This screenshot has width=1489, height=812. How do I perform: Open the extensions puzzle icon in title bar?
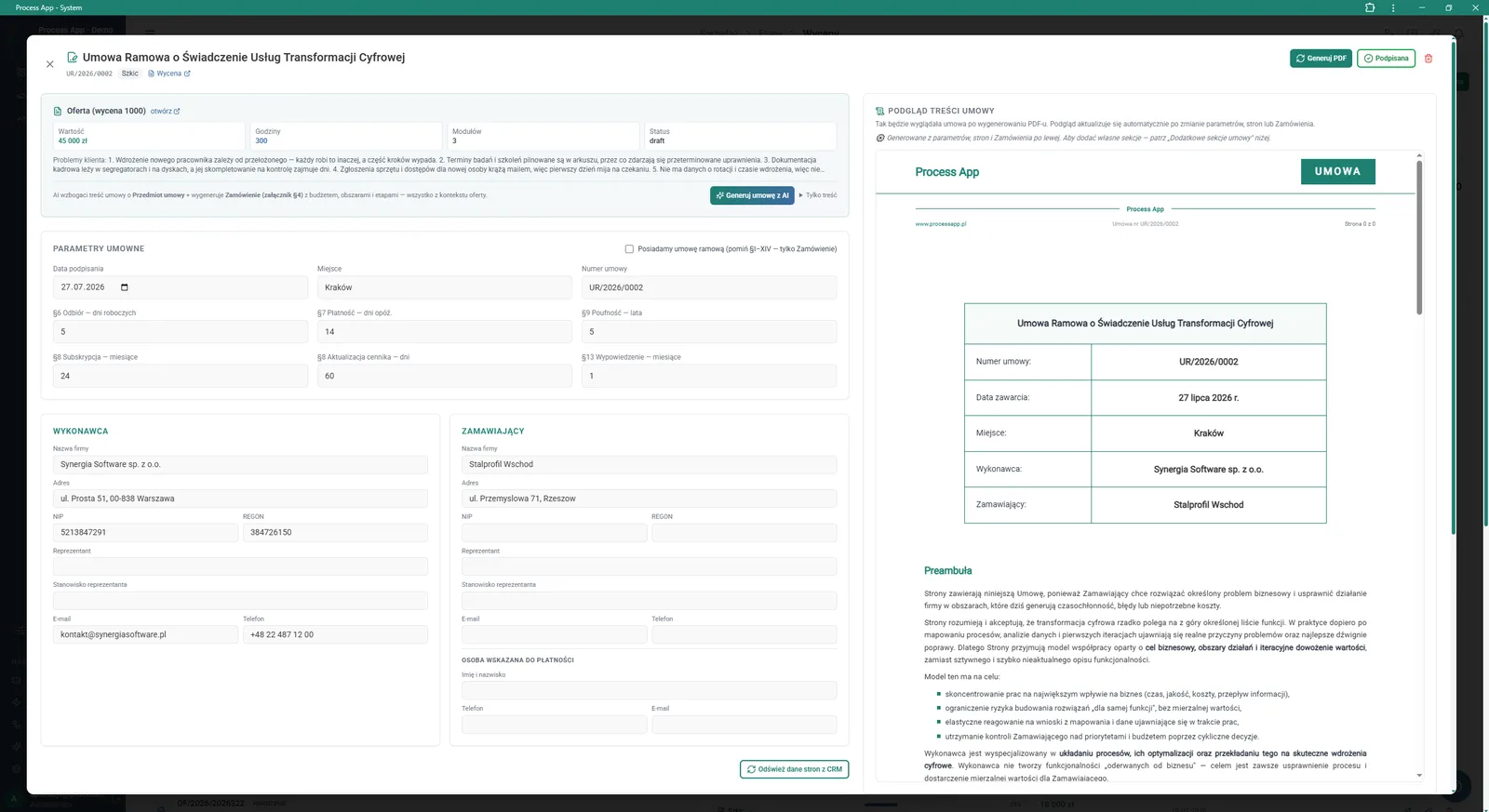[x=1370, y=7]
